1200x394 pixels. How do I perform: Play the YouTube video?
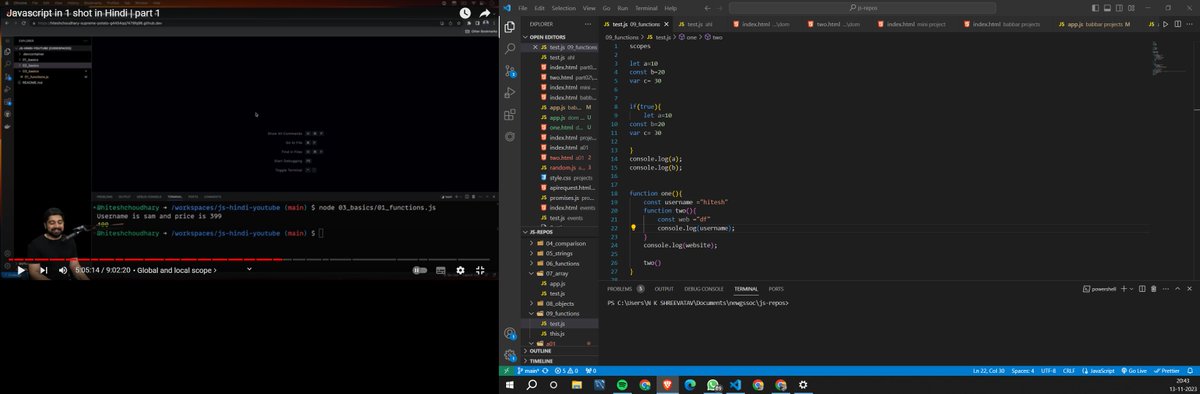[20, 270]
